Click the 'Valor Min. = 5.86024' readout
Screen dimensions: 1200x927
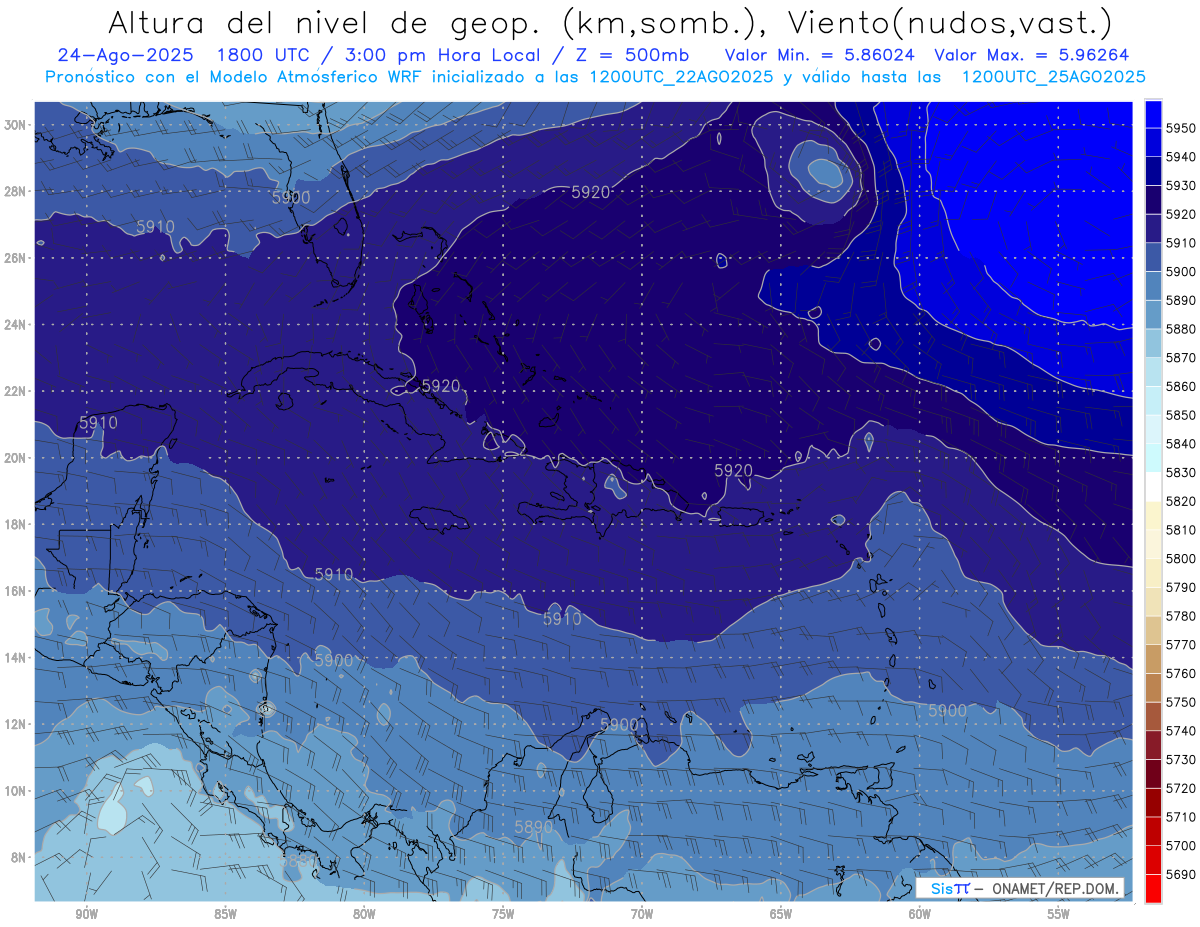pyautogui.click(x=818, y=54)
